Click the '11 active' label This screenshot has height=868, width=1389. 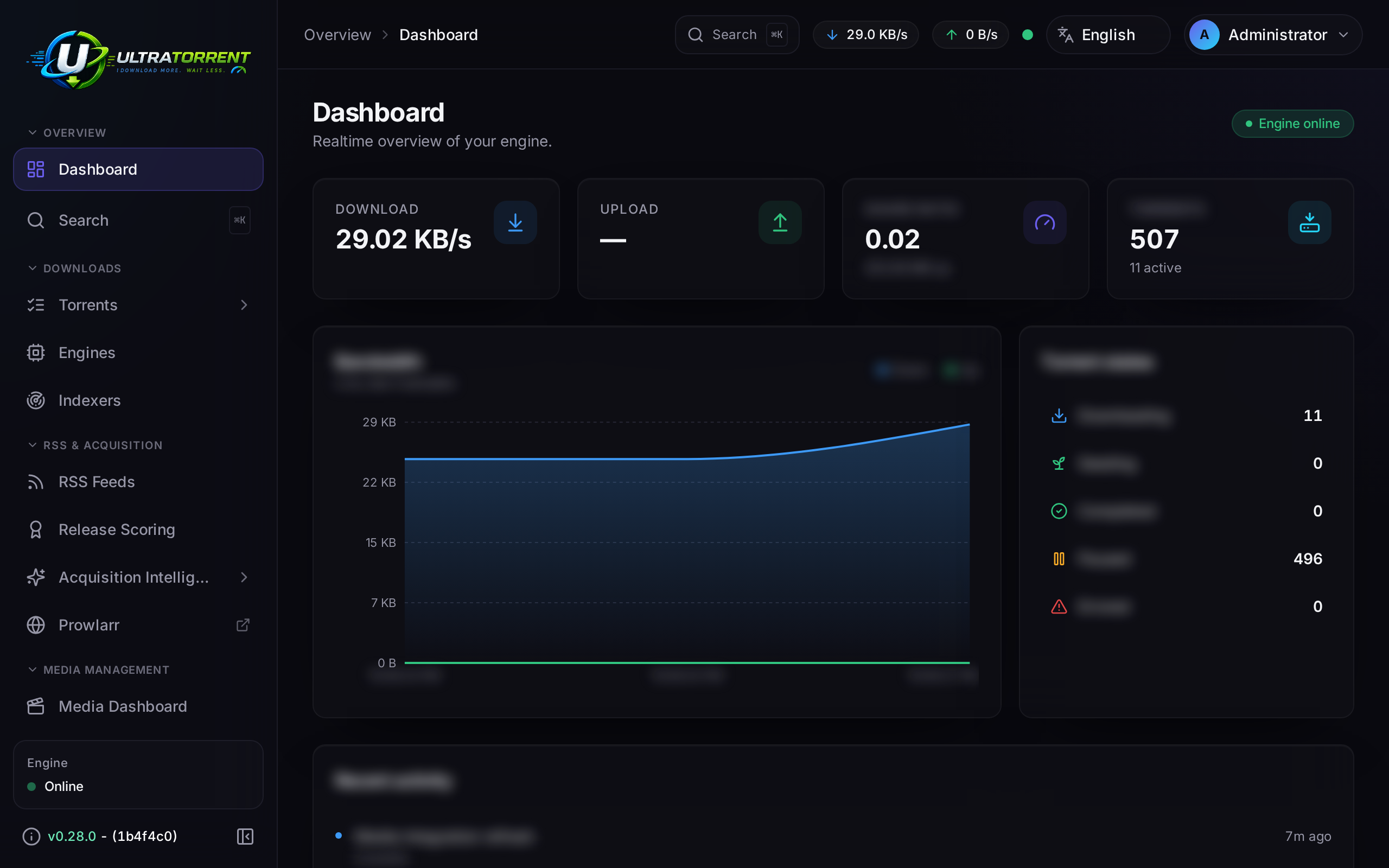(x=1155, y=268)
